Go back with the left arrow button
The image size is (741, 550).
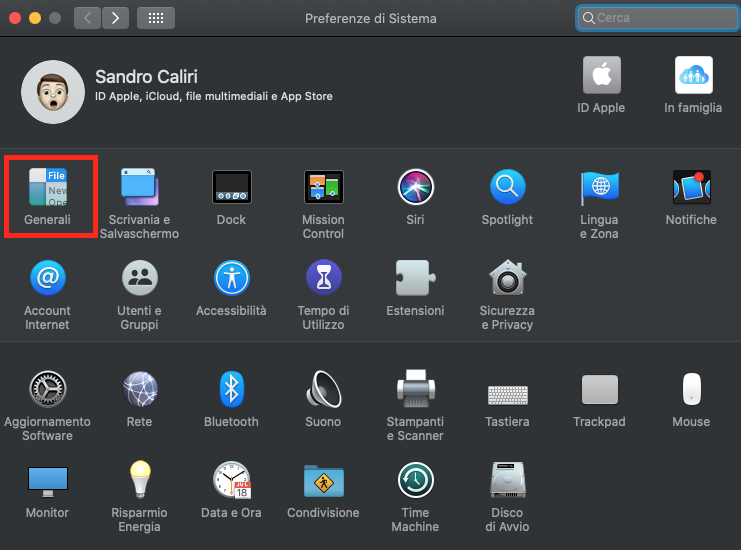87,18
